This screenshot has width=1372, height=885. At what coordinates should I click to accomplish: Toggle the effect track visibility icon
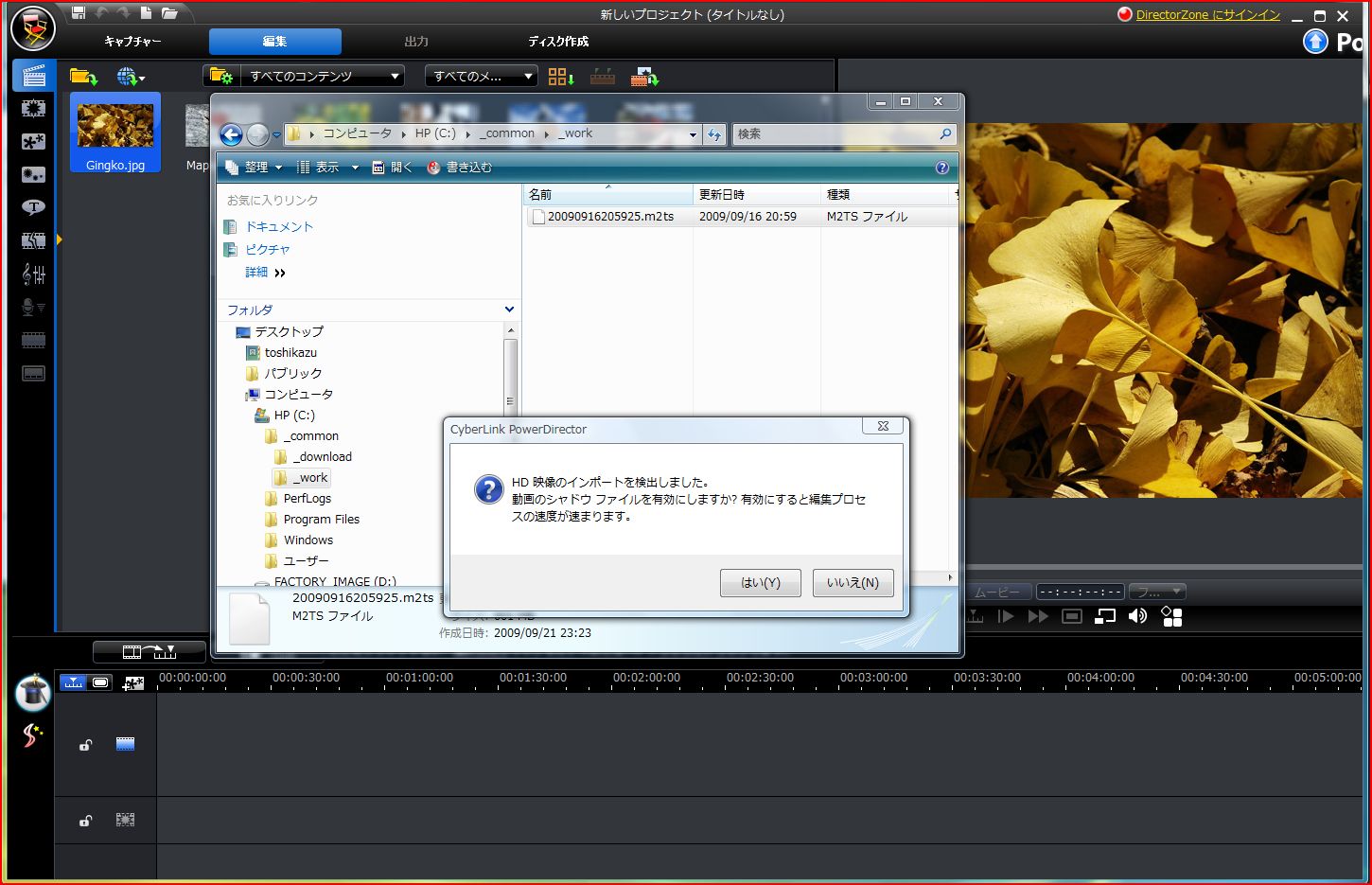pyautogui.click(x=125, y=820)
